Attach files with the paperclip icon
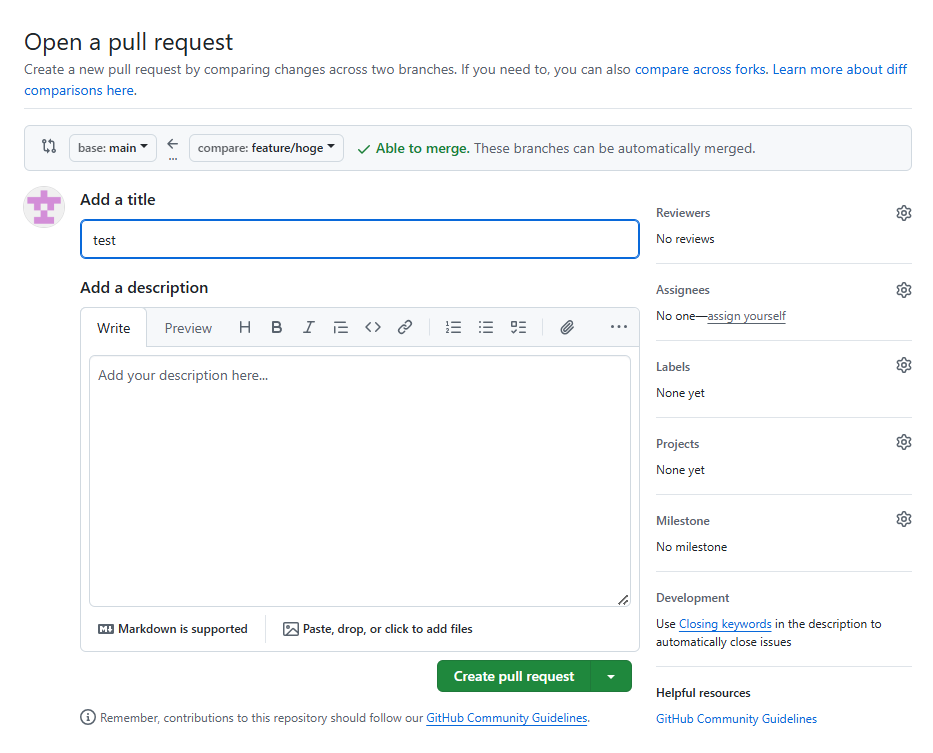Screen dimensions: 933x753 [567, 327]
